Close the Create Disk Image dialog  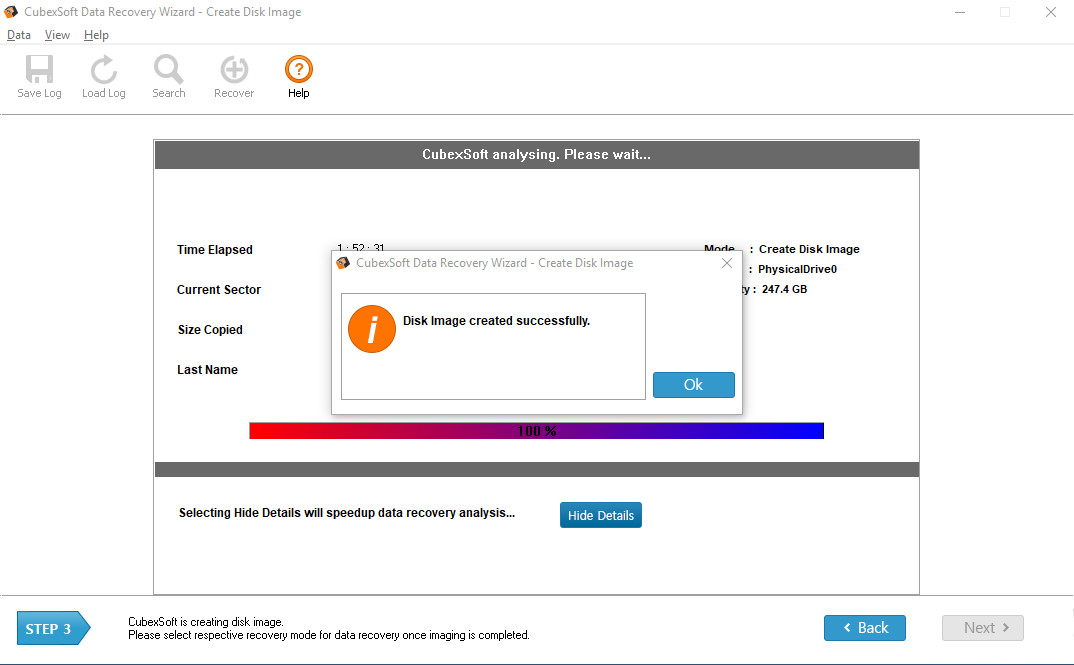tap(727, 263)
